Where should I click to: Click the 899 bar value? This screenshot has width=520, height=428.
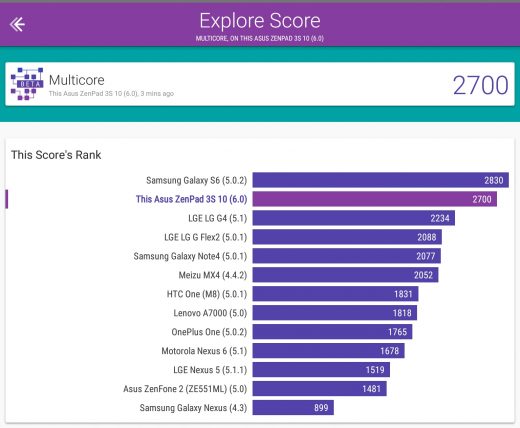coord(321,408)
